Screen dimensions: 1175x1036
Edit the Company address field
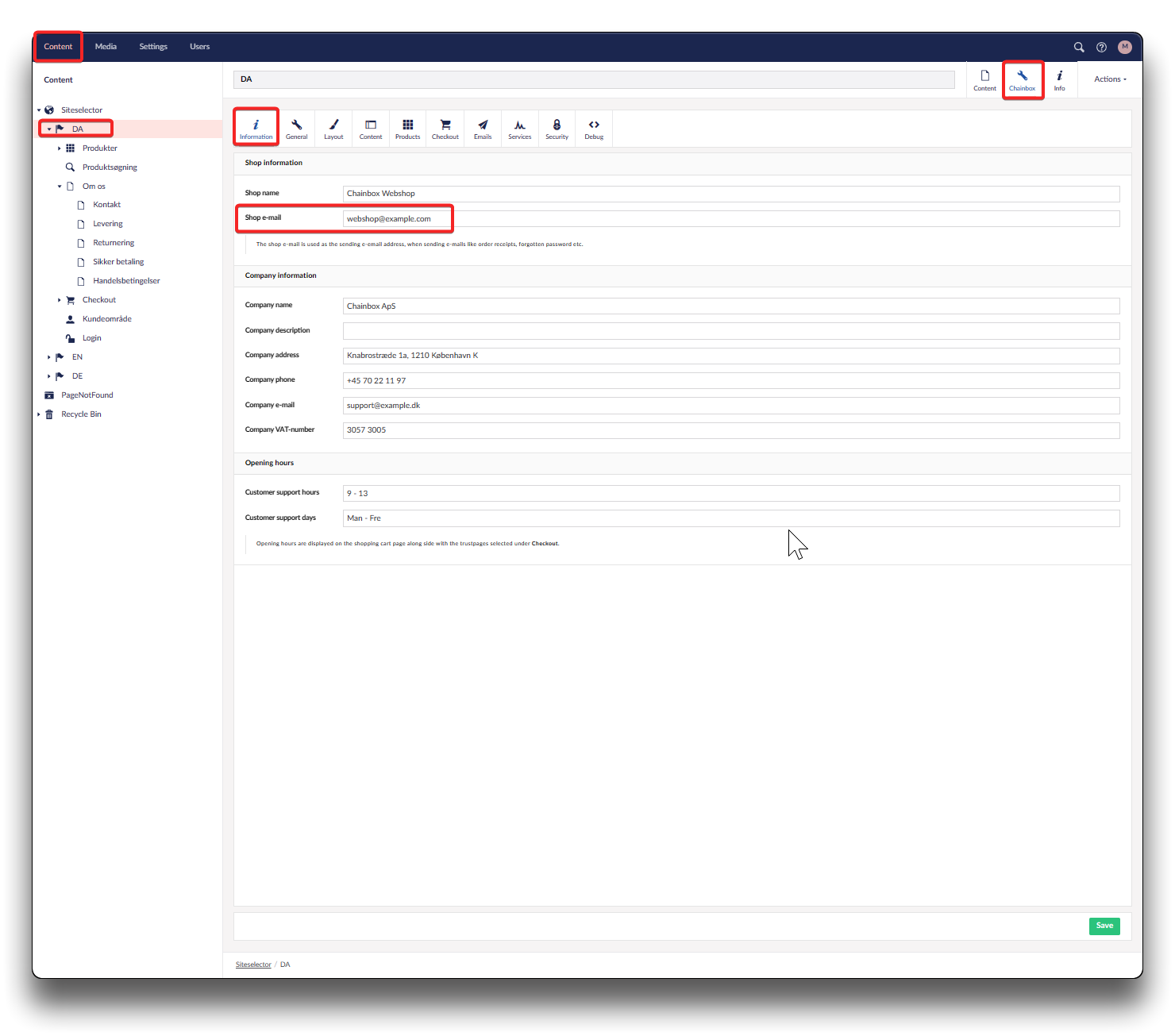click(x=731, y=356)
